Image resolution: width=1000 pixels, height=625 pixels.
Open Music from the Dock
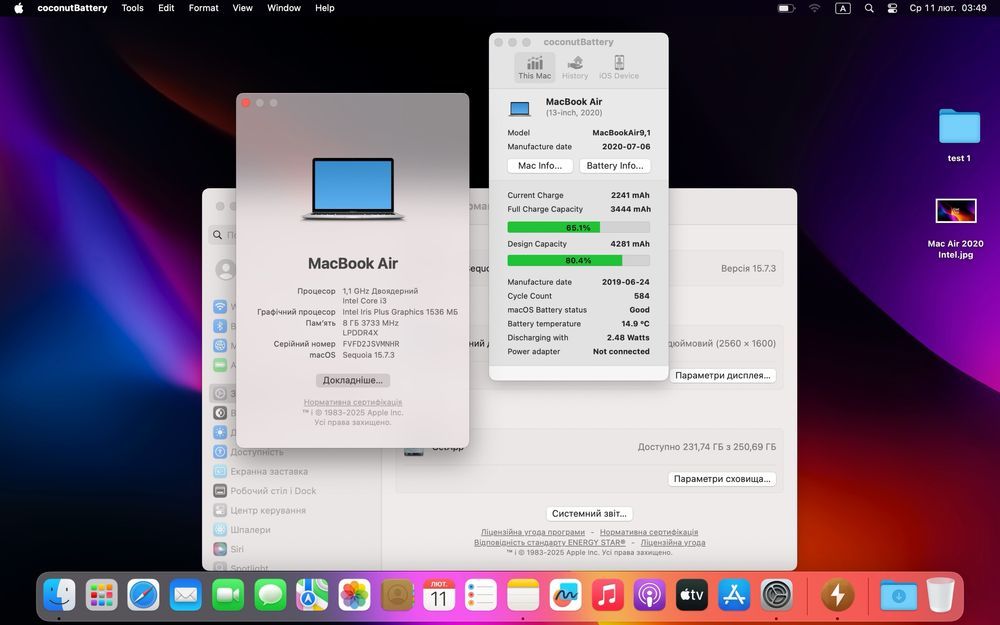(x=607, y=596)
